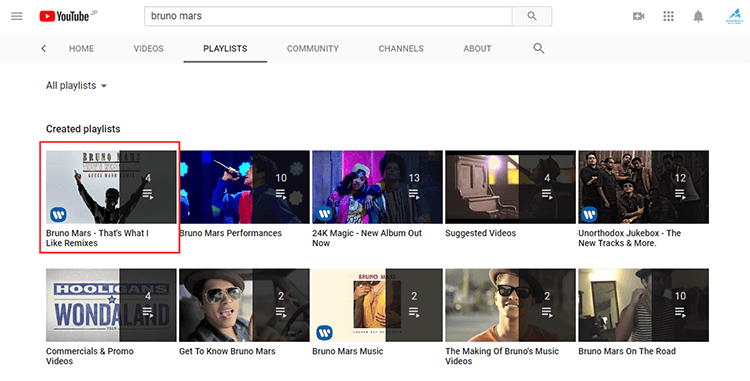Click Warner logo on Unorthodox Jukebox thumbnail

coord(590,214)
